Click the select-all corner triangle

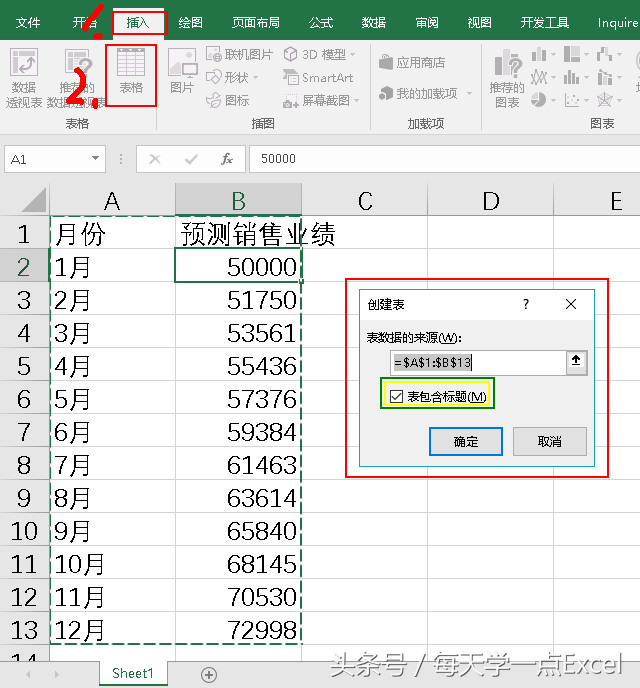[34, 201]
